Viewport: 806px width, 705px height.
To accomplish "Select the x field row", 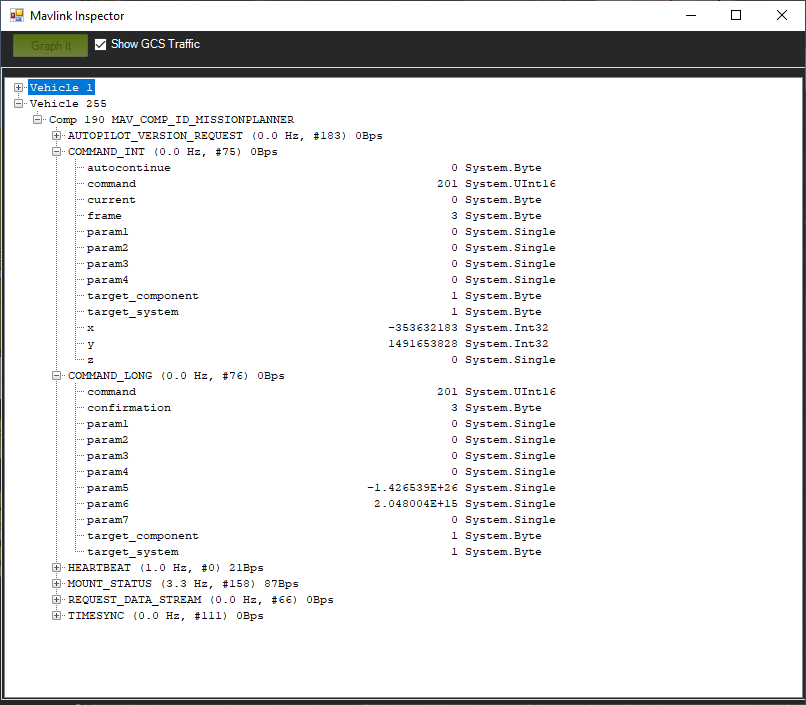I will (318, 327).
